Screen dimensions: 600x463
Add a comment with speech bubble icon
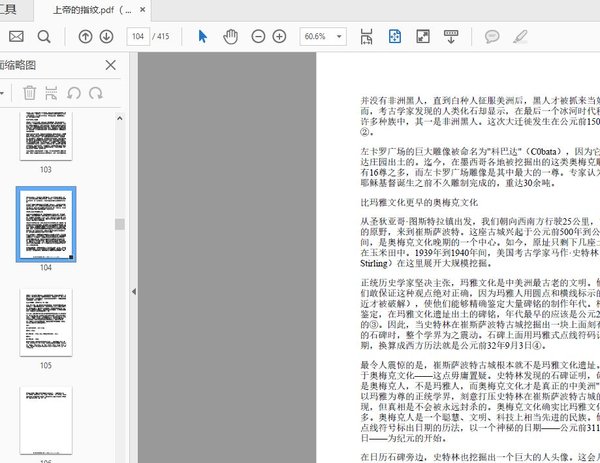click(x=492, y=36)
